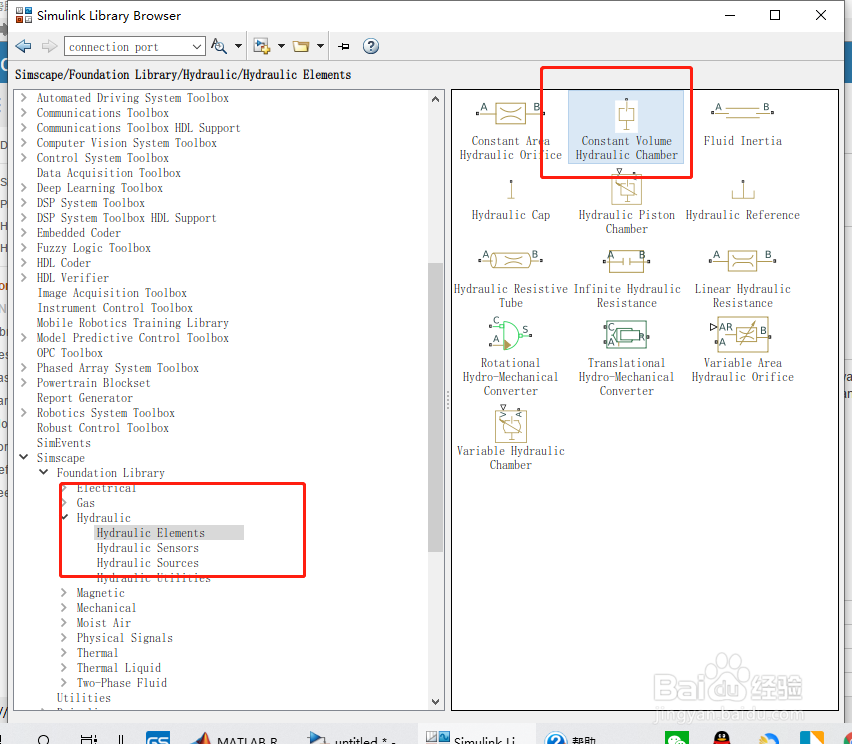
Task: Expand the Fuzzy Logic Toolbox node
Action: [23, 248]
